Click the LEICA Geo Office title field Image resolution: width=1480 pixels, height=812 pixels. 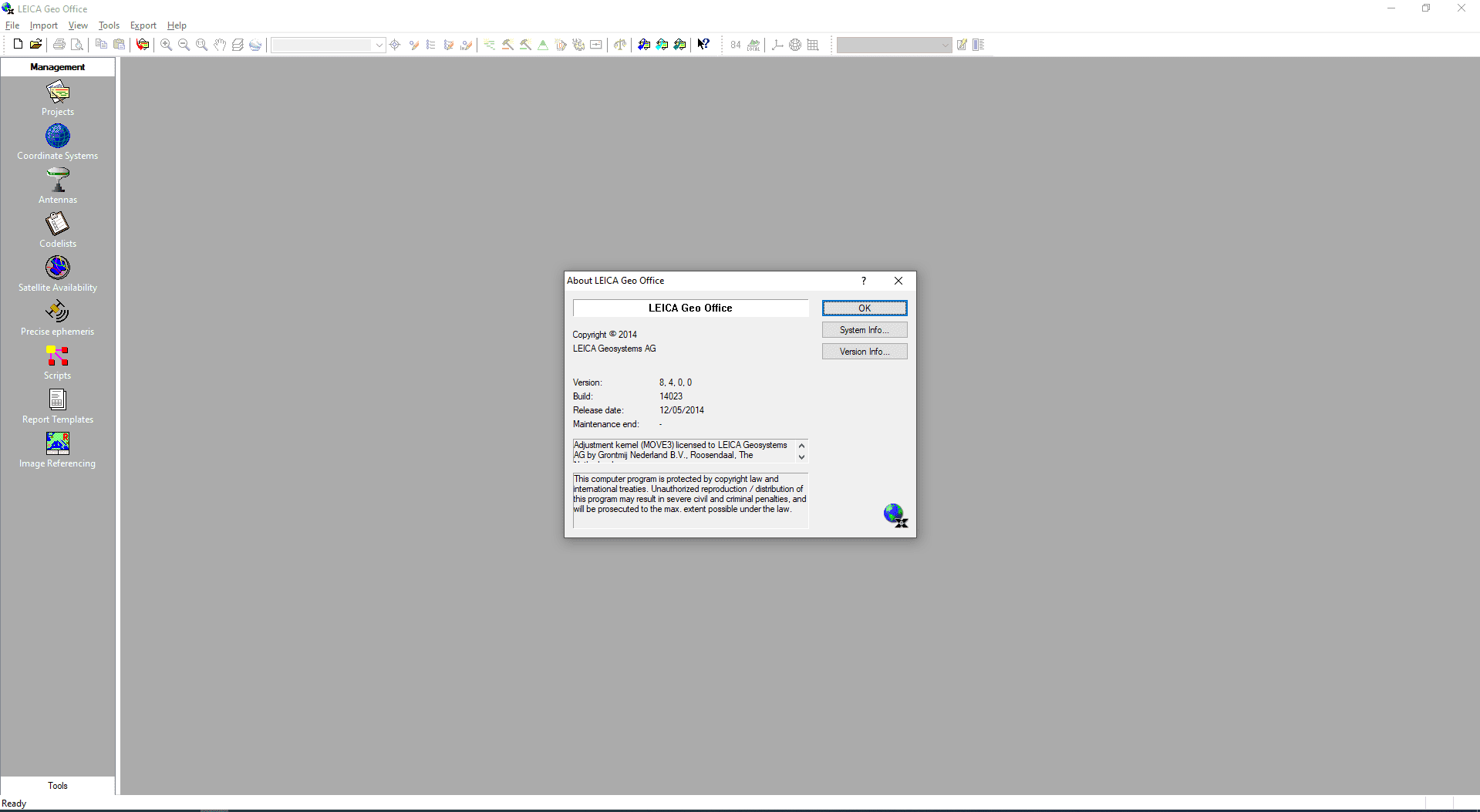(x=690, y=308)
